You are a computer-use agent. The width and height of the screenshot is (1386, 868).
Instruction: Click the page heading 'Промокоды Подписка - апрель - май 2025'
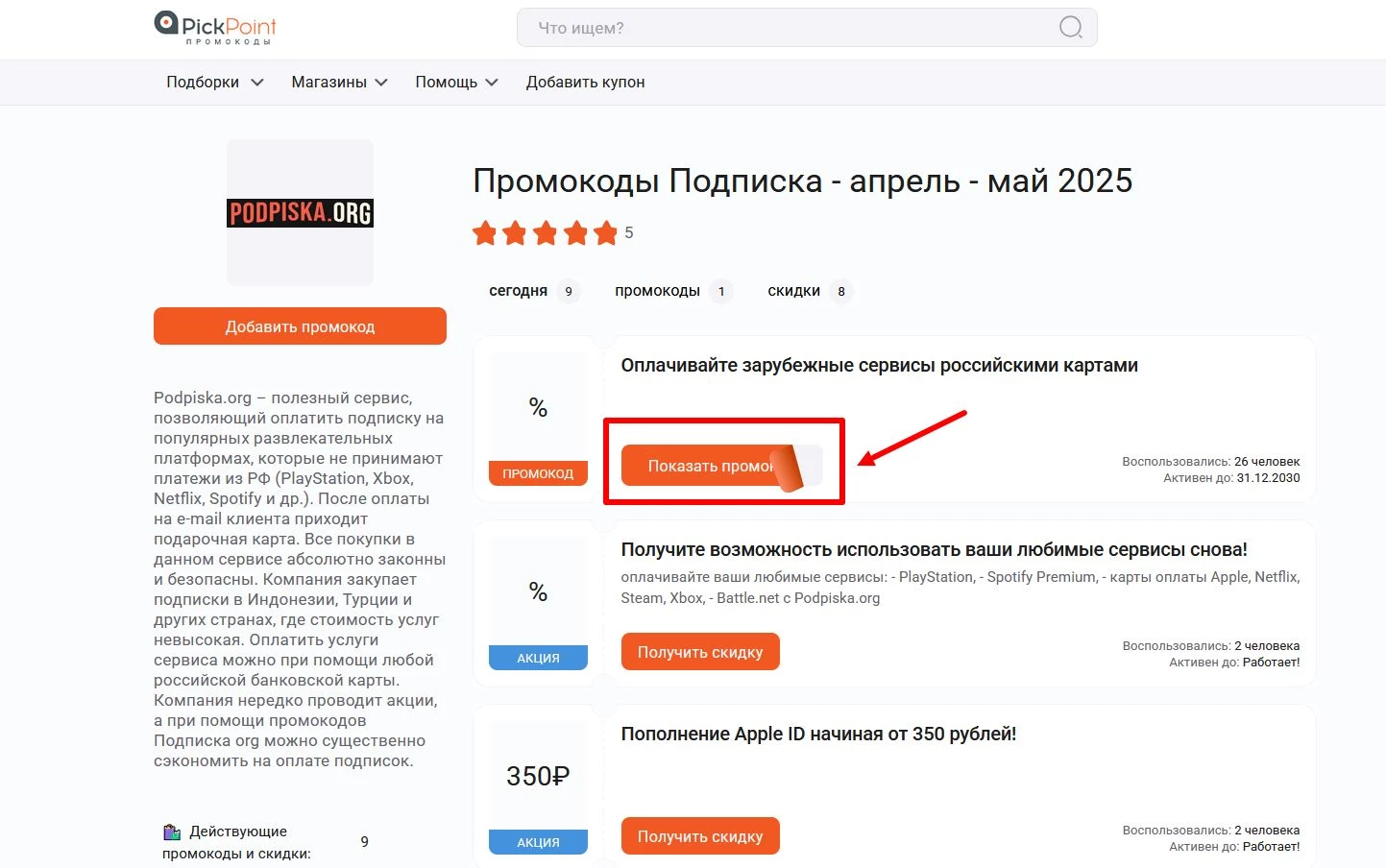(x=803, y=181)
